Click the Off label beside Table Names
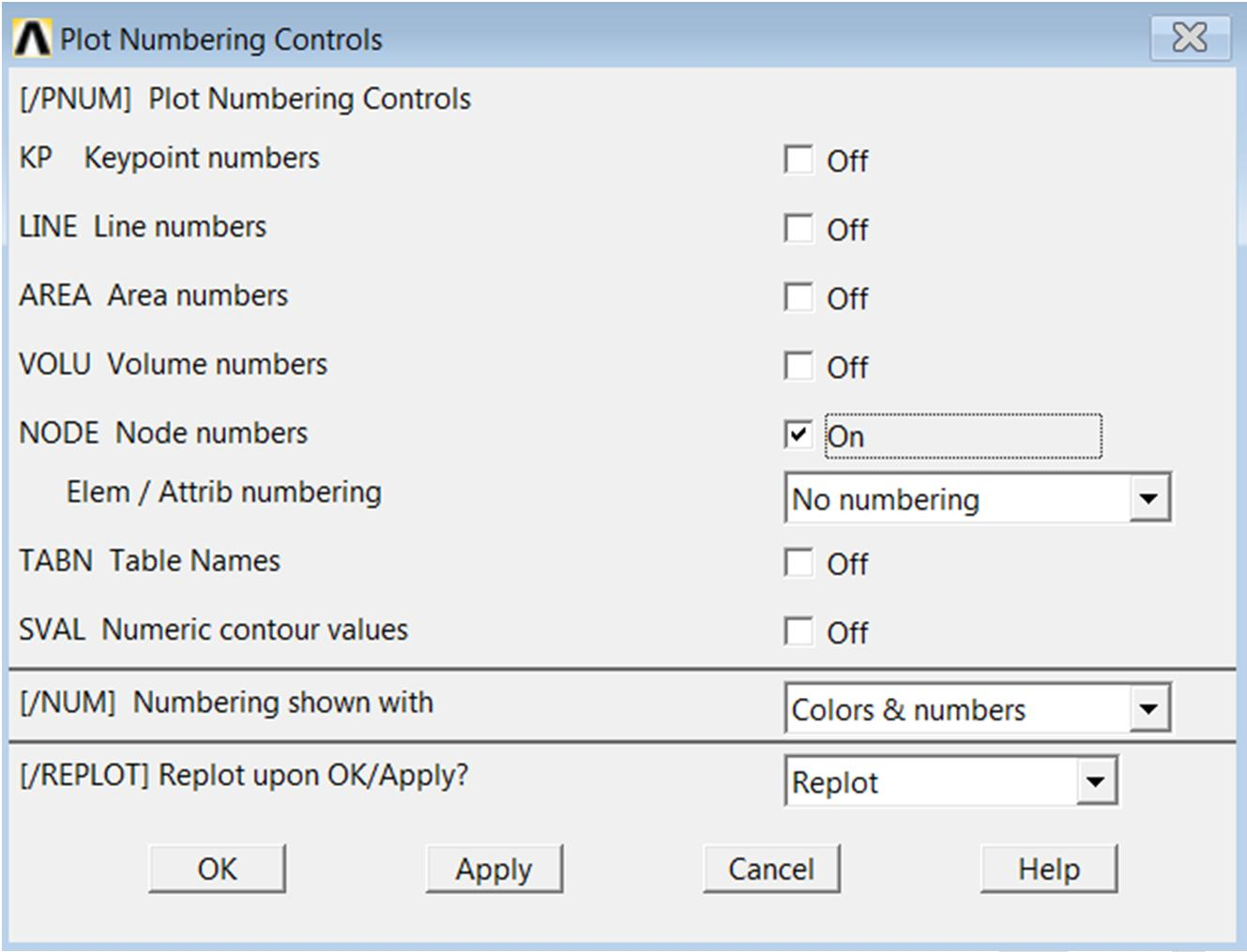Screen dimensions: 1247x952 click(847, 564)
